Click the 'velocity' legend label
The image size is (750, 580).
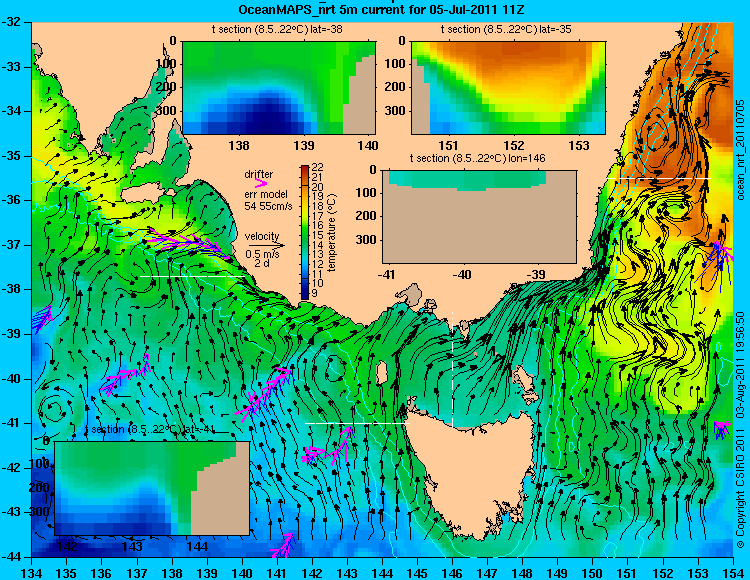(x=262, y=237)
